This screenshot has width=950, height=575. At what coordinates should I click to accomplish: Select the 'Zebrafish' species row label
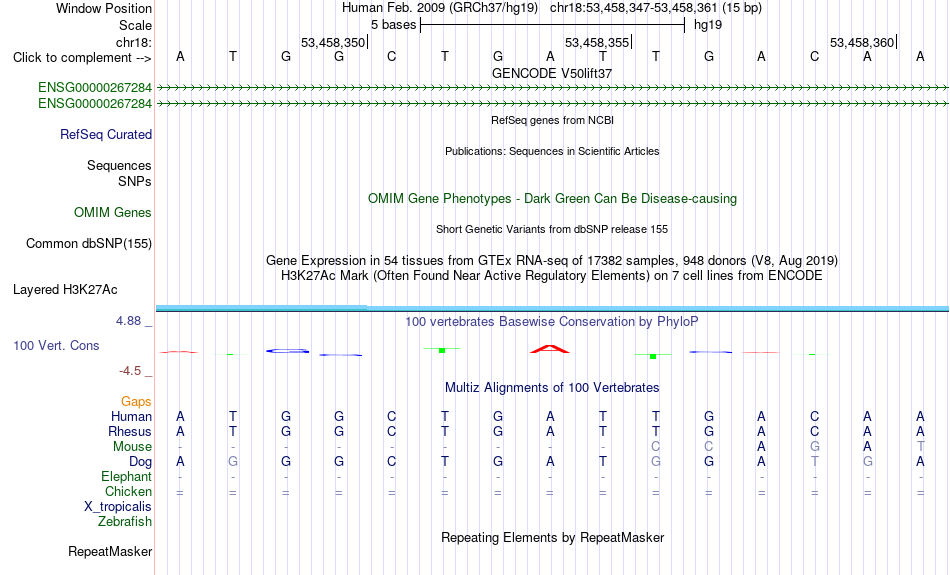125,522
